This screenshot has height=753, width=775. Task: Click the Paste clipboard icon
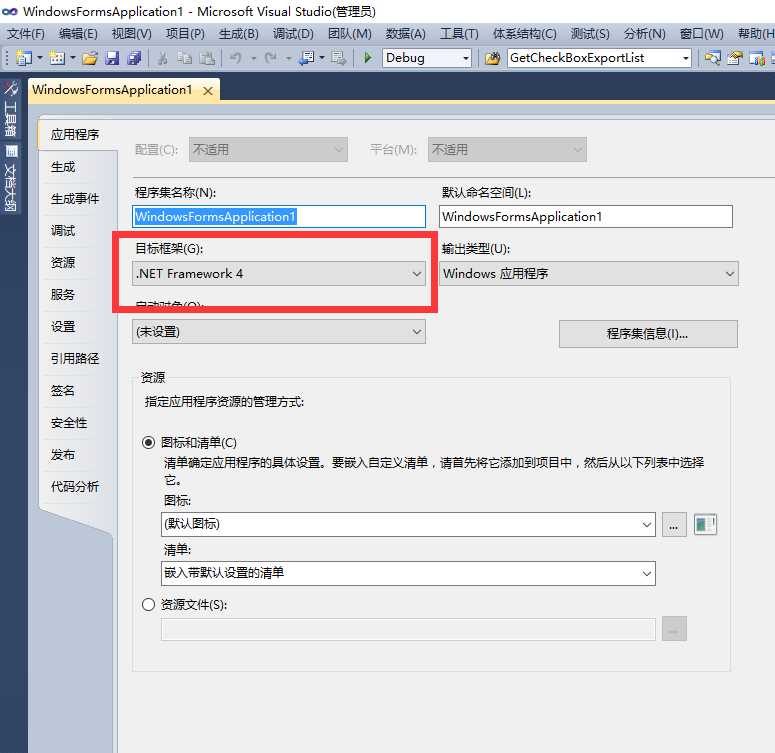click(x=207, y=58)
